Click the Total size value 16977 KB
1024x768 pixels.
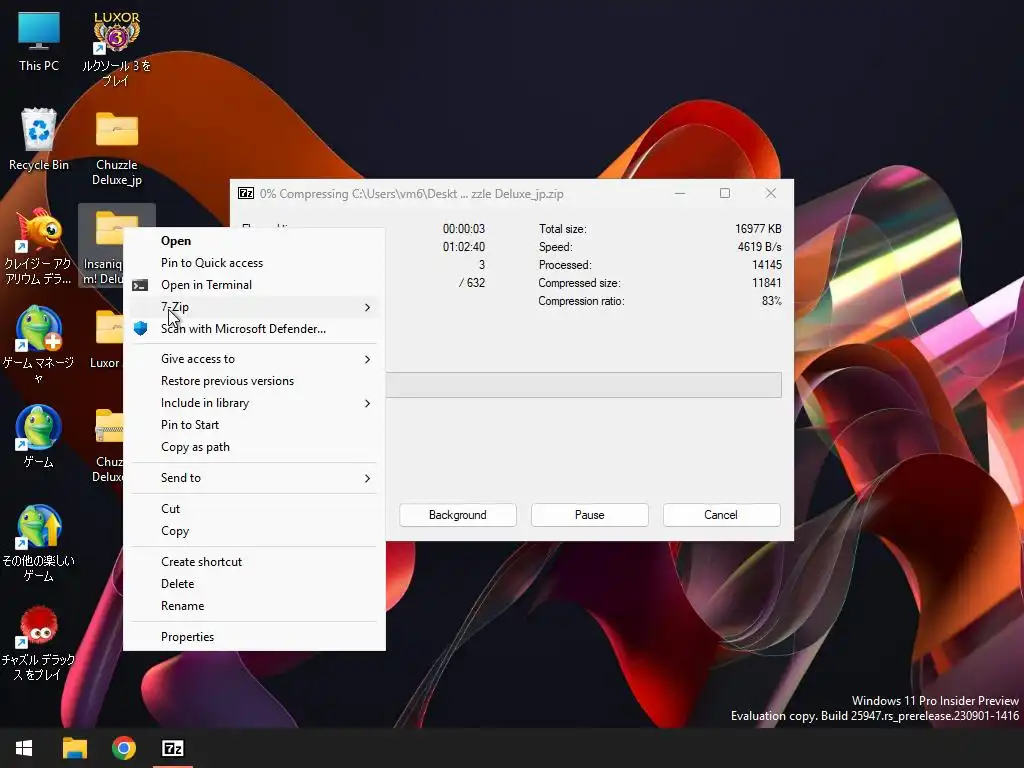[x=758, y=229]
